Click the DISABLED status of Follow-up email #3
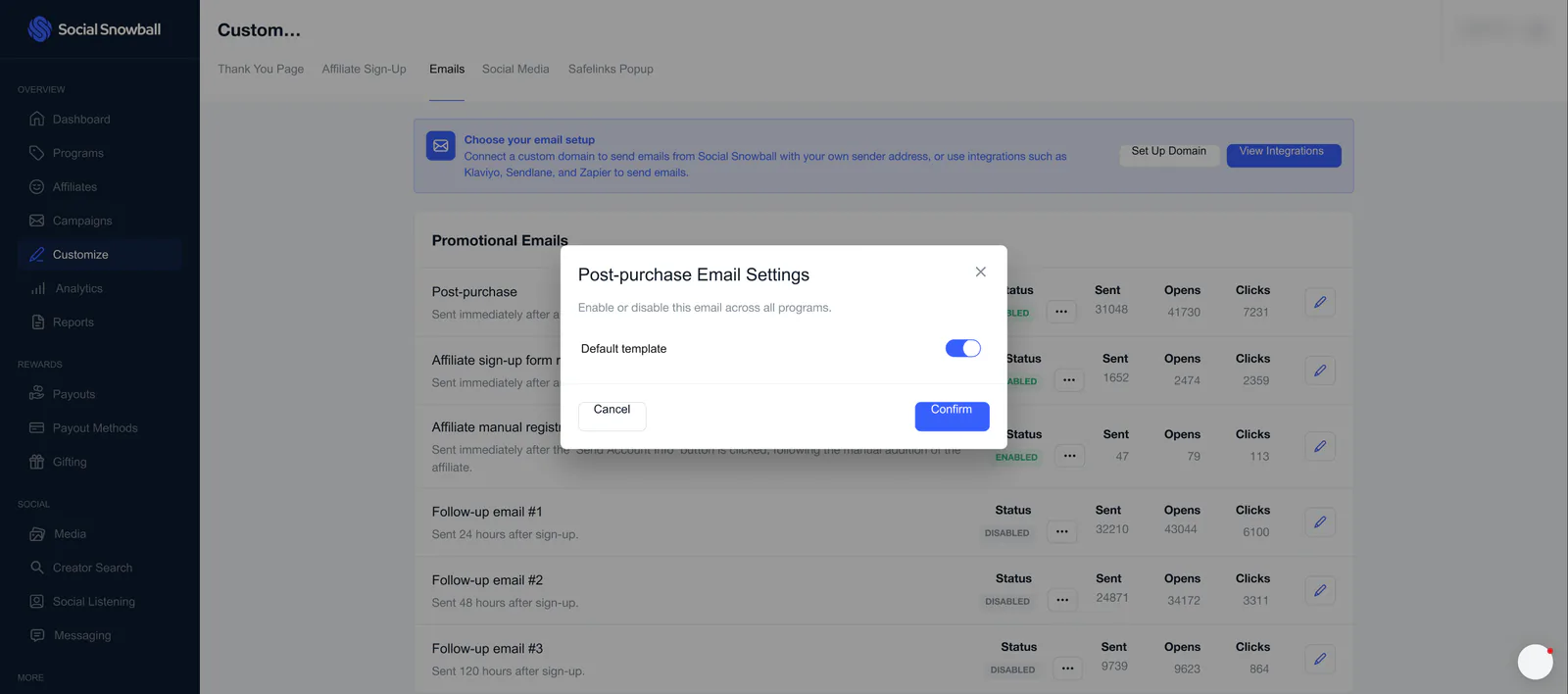This screenshot has height=694, width=1568. 1012,670
